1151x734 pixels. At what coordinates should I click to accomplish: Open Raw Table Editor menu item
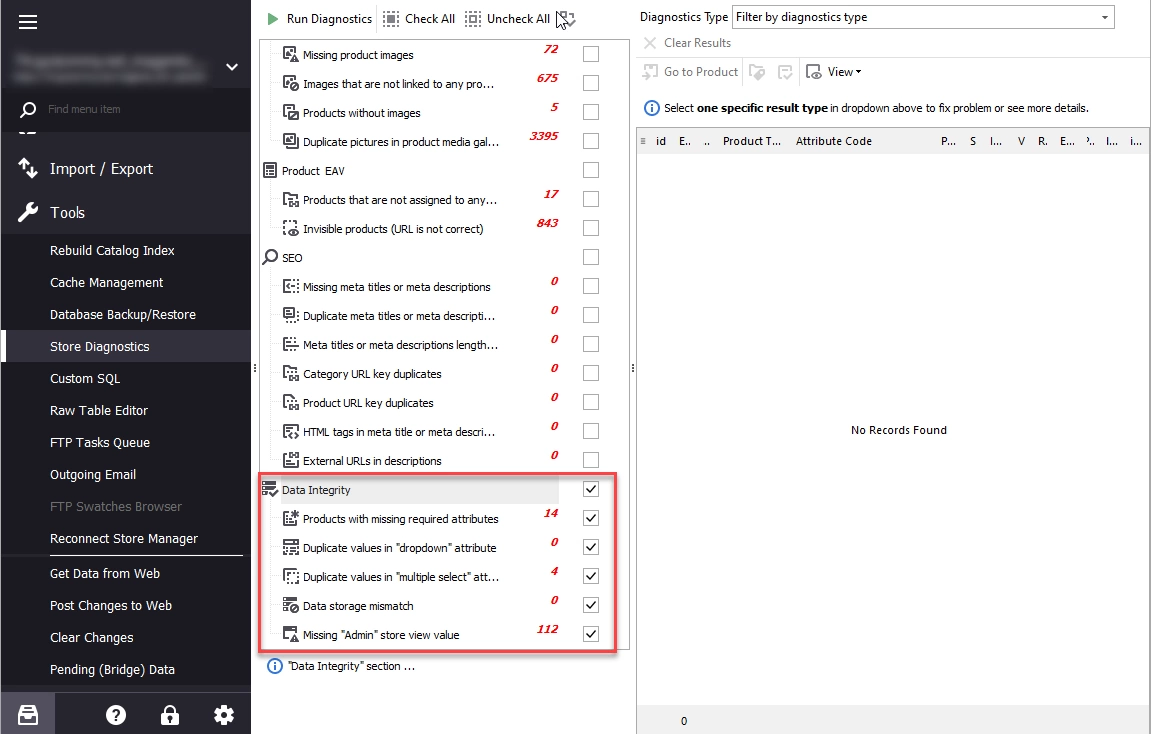[x=99, y=410]
